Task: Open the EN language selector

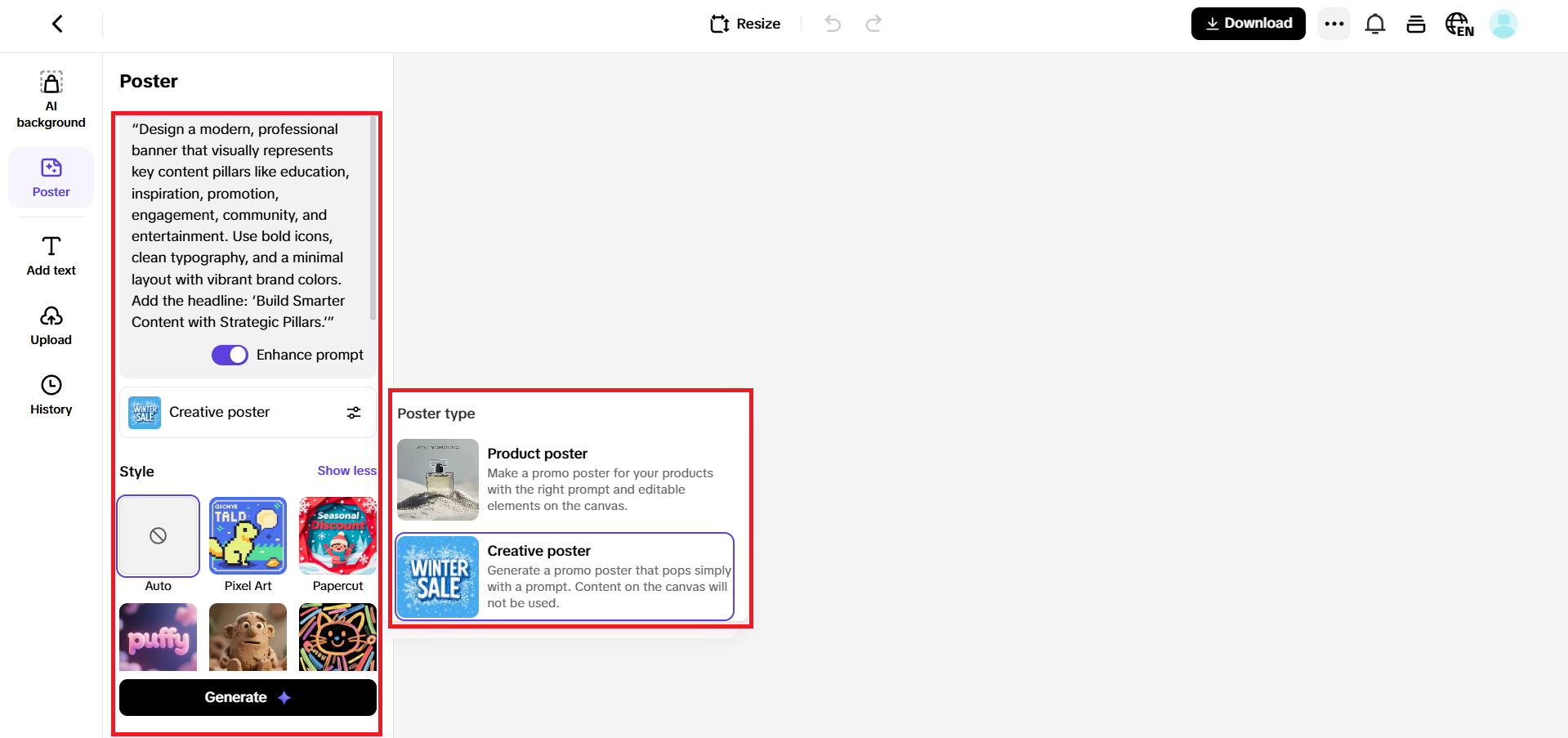Action: (1459, 24)
